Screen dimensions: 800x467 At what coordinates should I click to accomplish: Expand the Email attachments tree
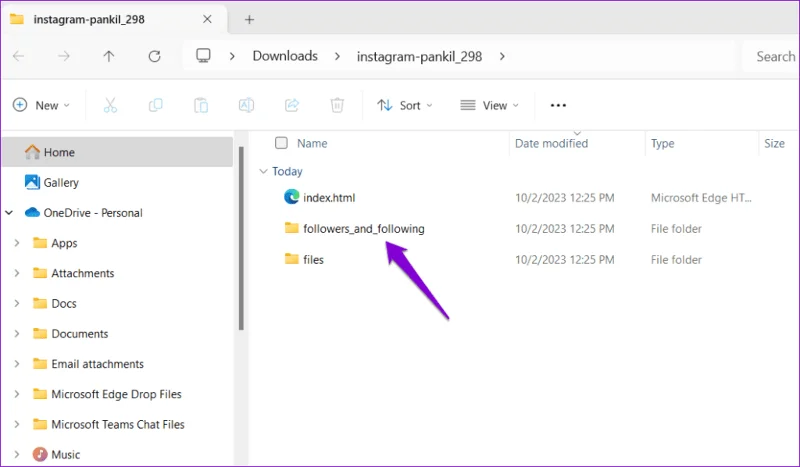17,364
